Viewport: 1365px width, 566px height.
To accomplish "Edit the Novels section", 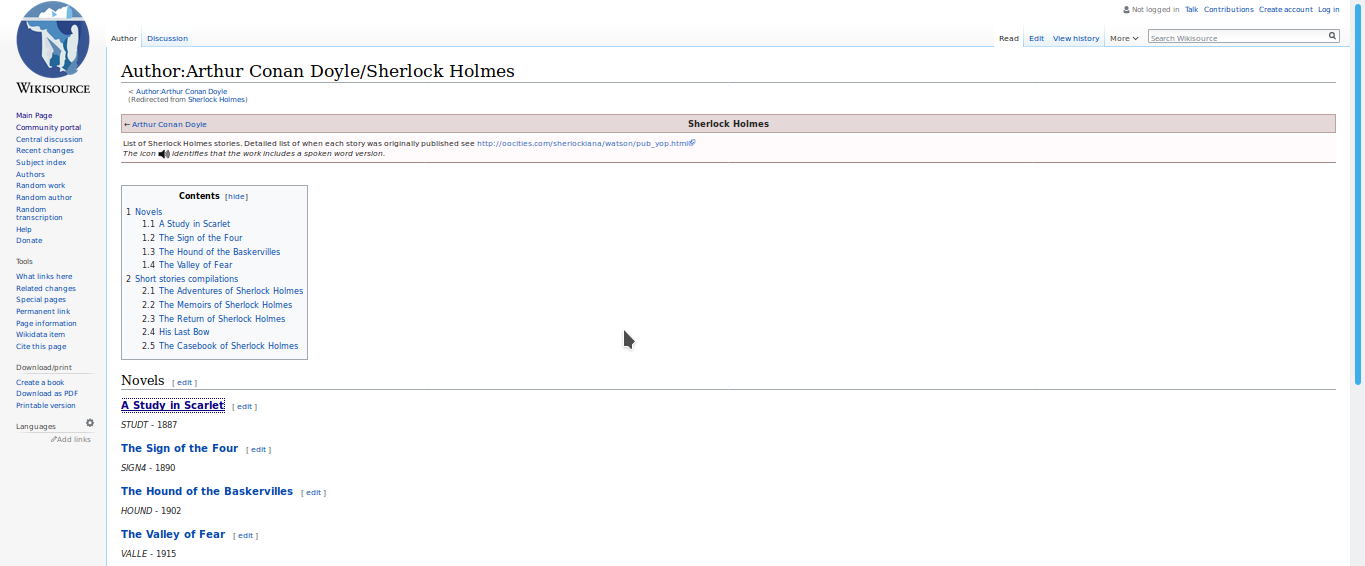I will (185, 383).
